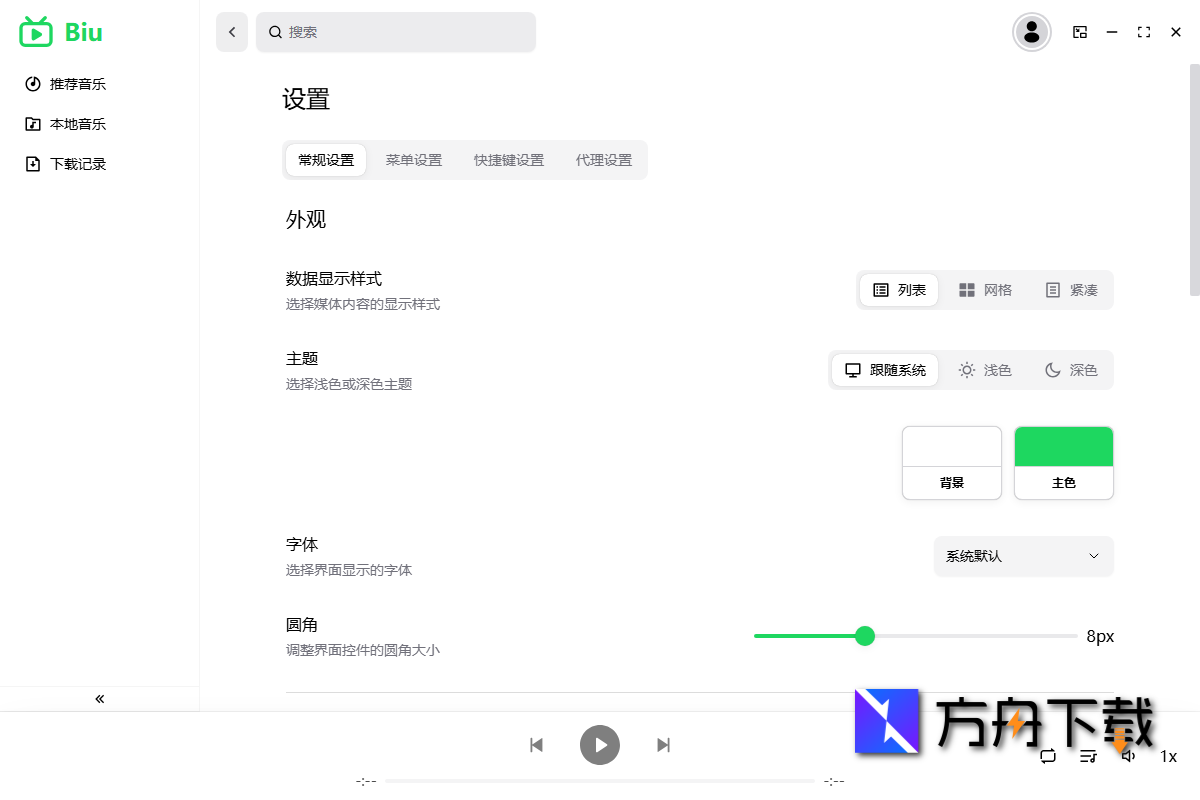Open 推荐音乐 from the sidebar

[x=75, y=84]
